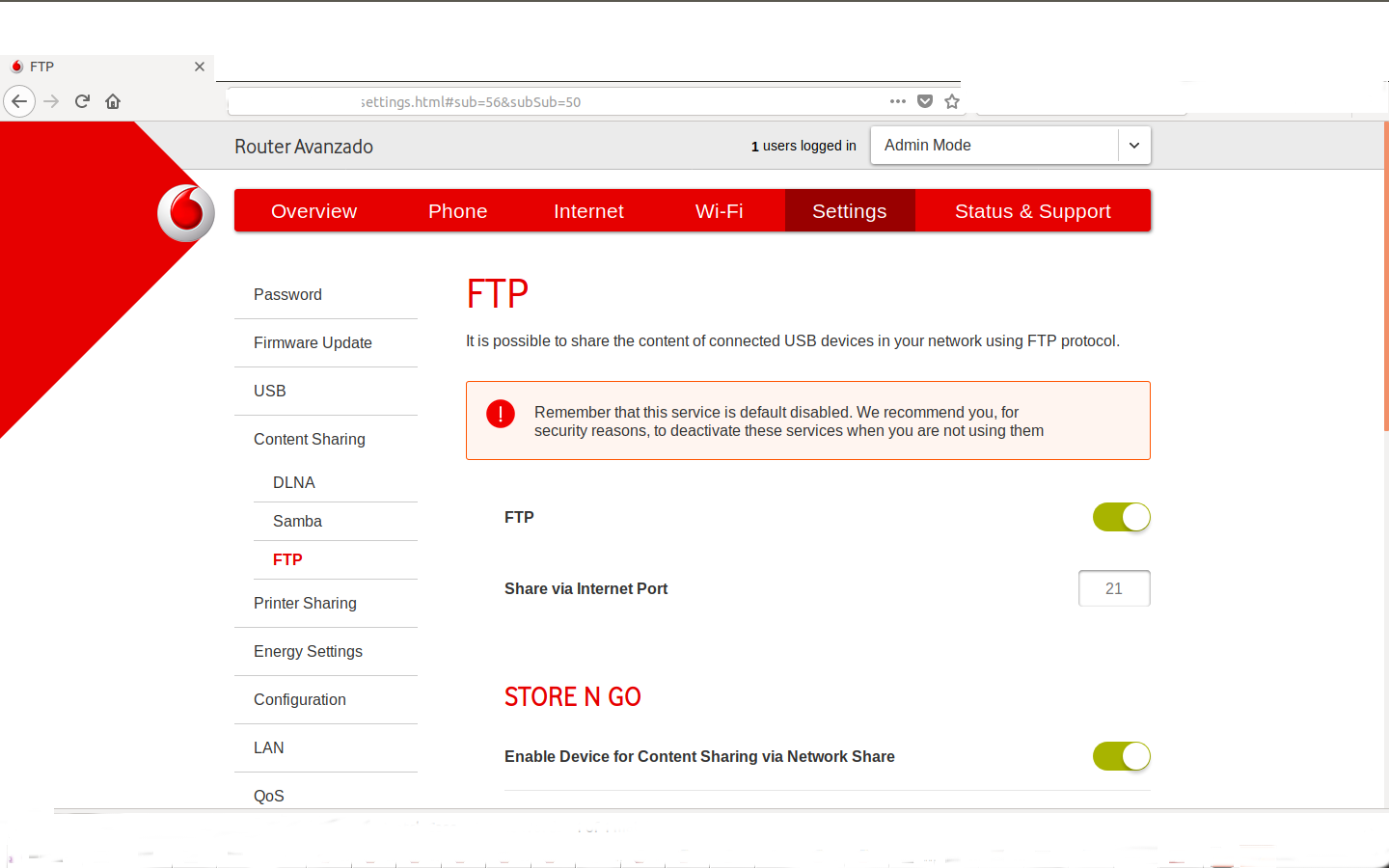This screenshot has height=868, width=1389.
Task: Go to the browser home icon
Action: 113,101
